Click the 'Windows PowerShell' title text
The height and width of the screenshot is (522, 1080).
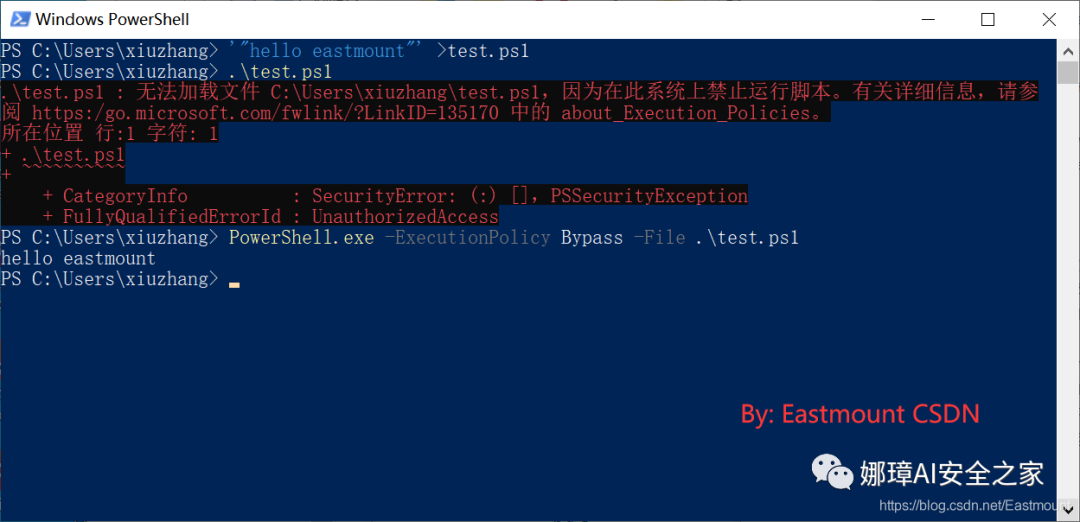(x=112, y=19)
